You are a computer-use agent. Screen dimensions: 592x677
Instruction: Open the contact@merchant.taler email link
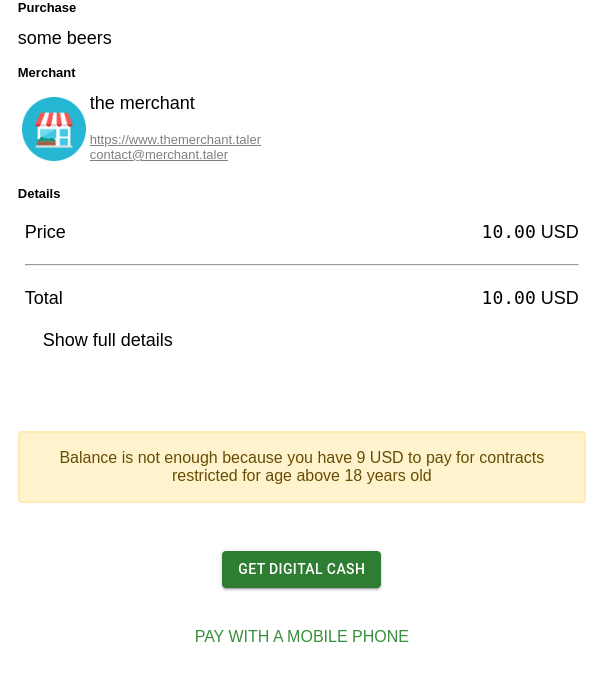coord(158,155)
